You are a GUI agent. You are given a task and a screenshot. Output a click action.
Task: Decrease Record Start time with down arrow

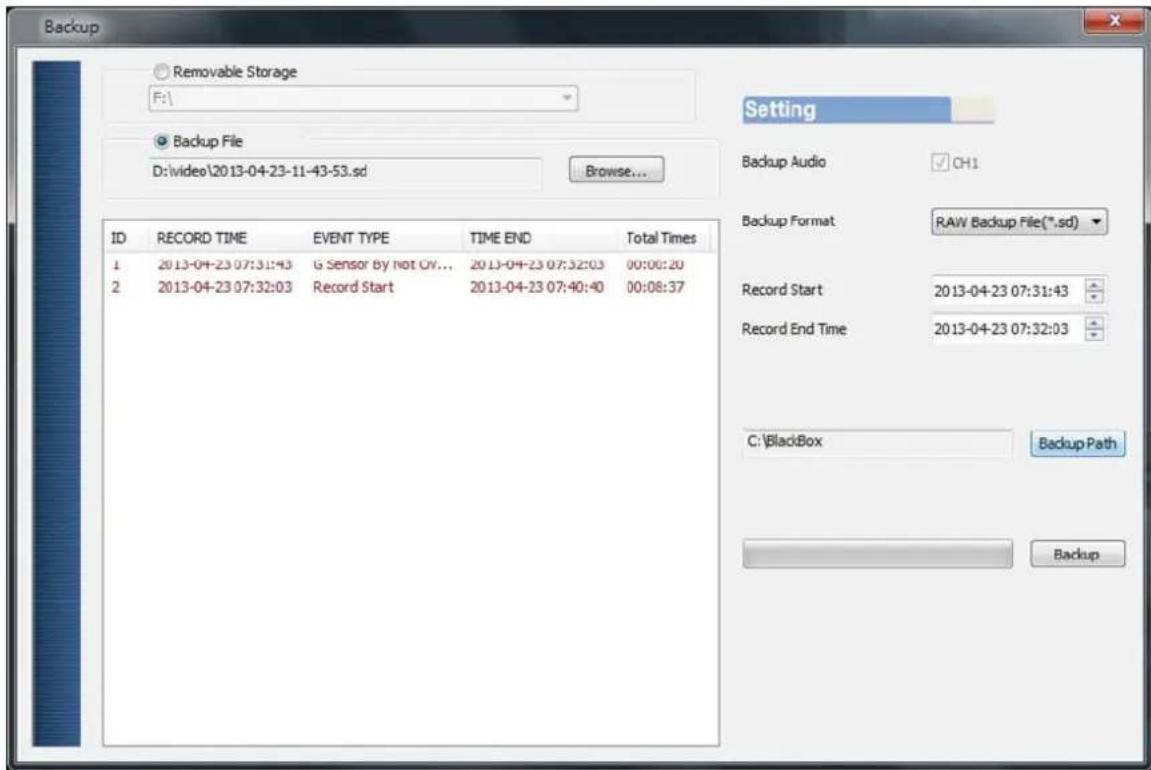[1094, 297]
